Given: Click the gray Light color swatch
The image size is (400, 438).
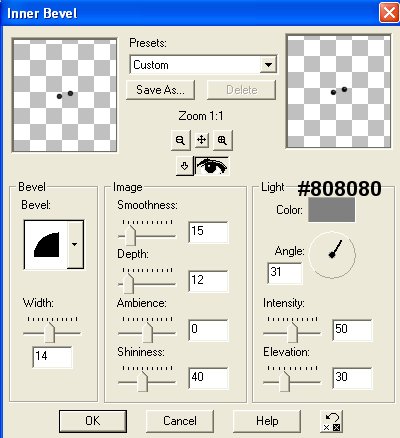Looking at the screenshot, I should tap(331, 210).
